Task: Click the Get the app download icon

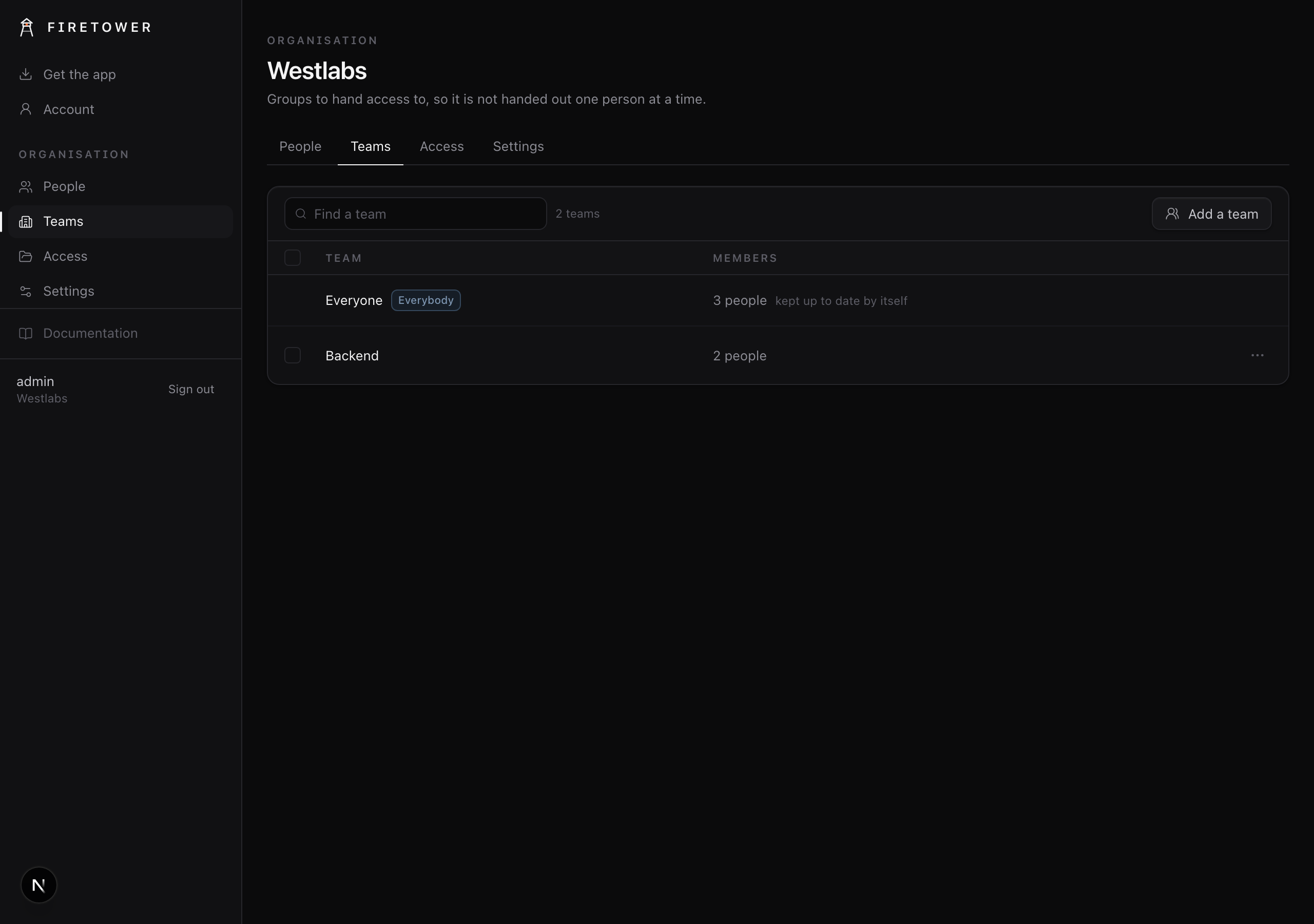Action: [25, 74]
